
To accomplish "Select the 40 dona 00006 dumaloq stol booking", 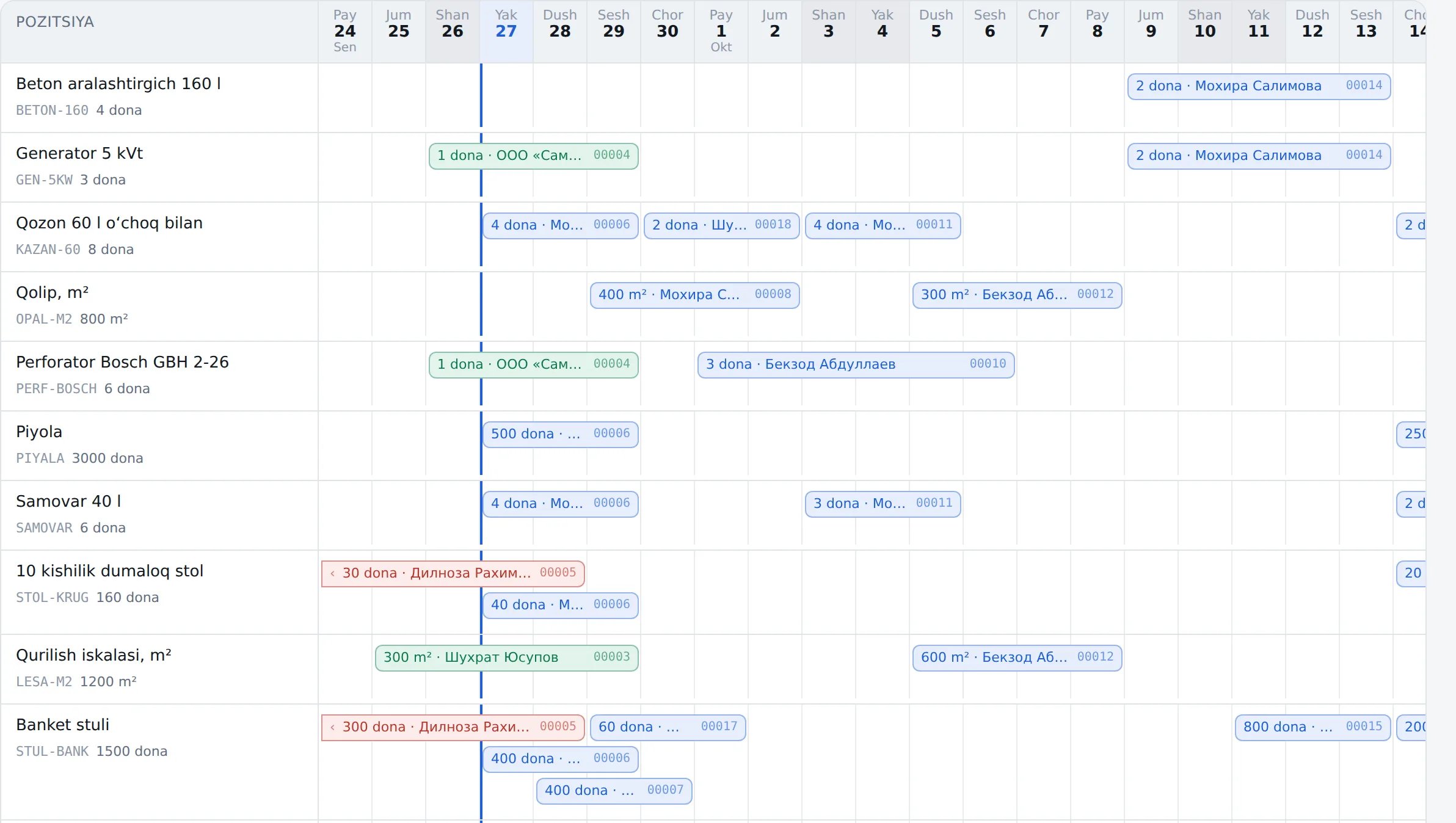I will 561,605.
